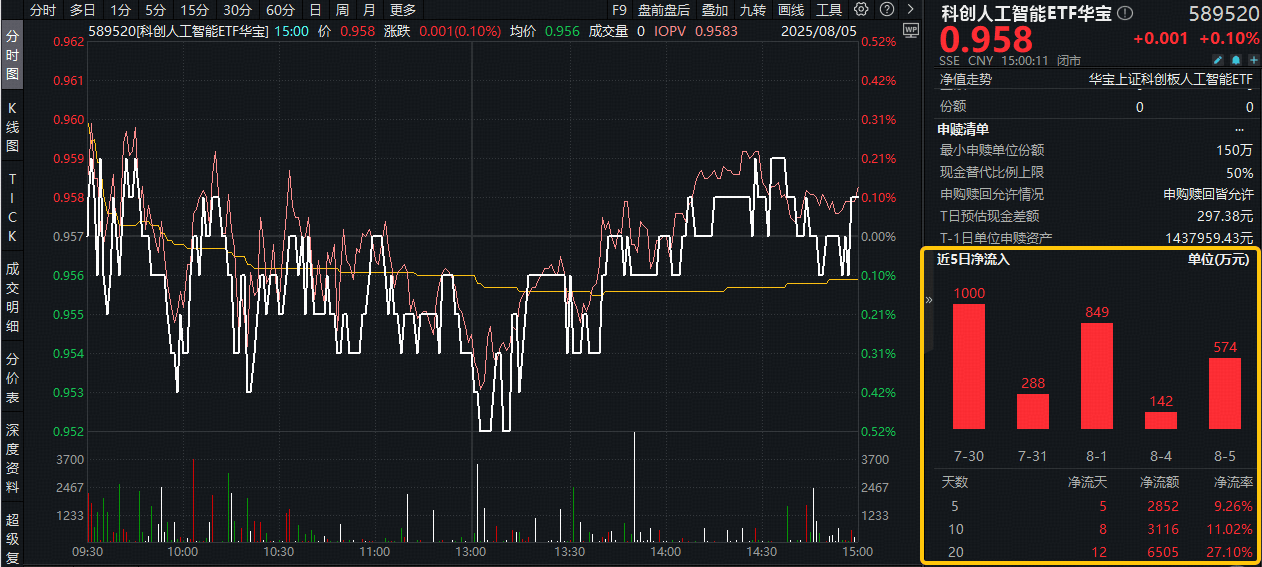Click the plus add-to-watchlist icon
Screen dimensions: 1262x567
1252,61
